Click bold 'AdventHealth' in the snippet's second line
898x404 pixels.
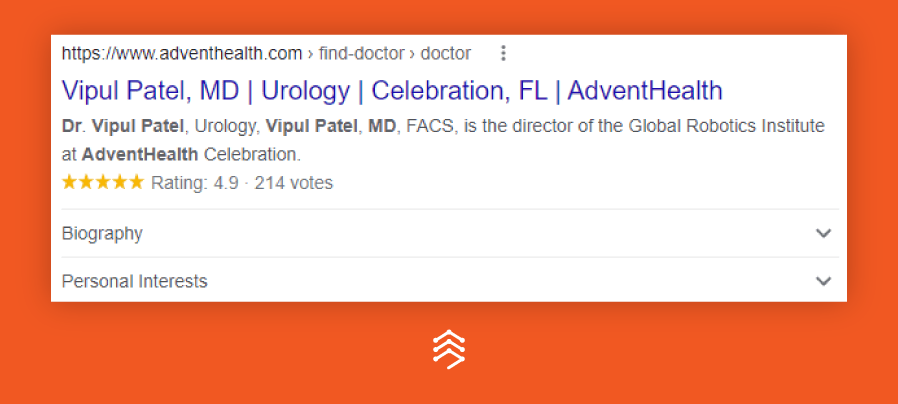coord(140,155)
